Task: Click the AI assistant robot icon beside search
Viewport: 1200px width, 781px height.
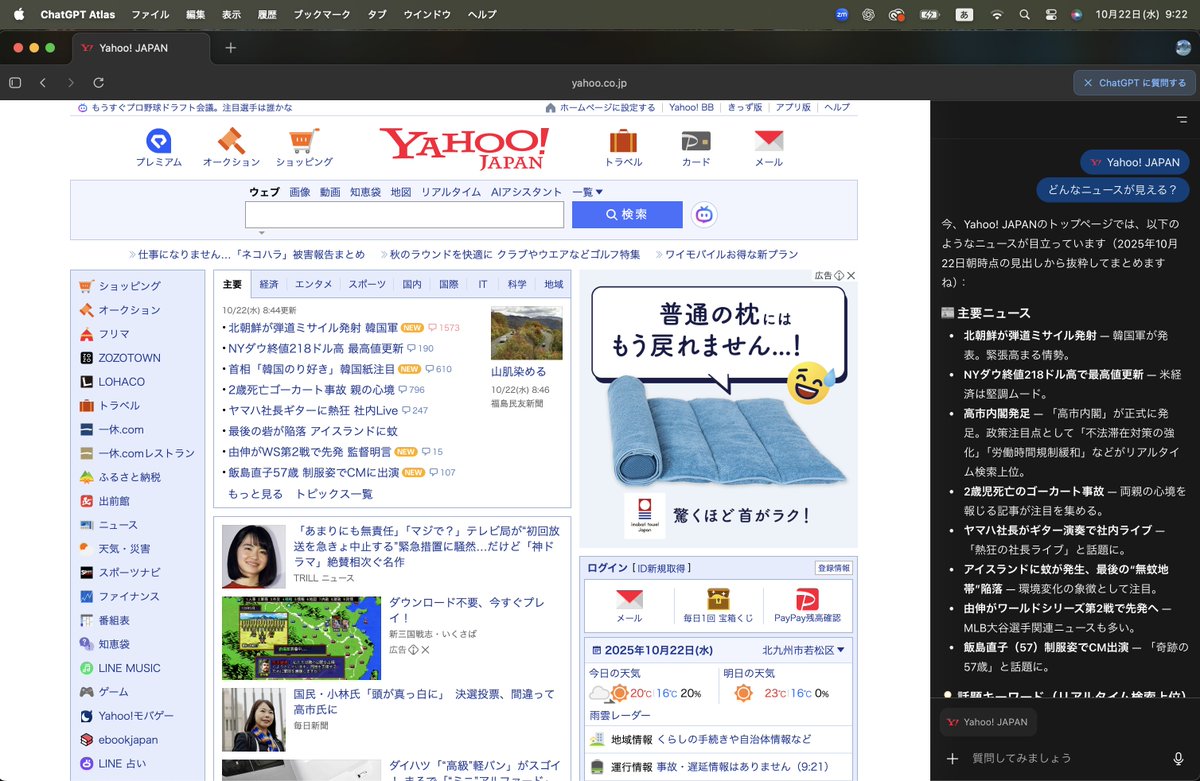Action: (x=704, y=214)
